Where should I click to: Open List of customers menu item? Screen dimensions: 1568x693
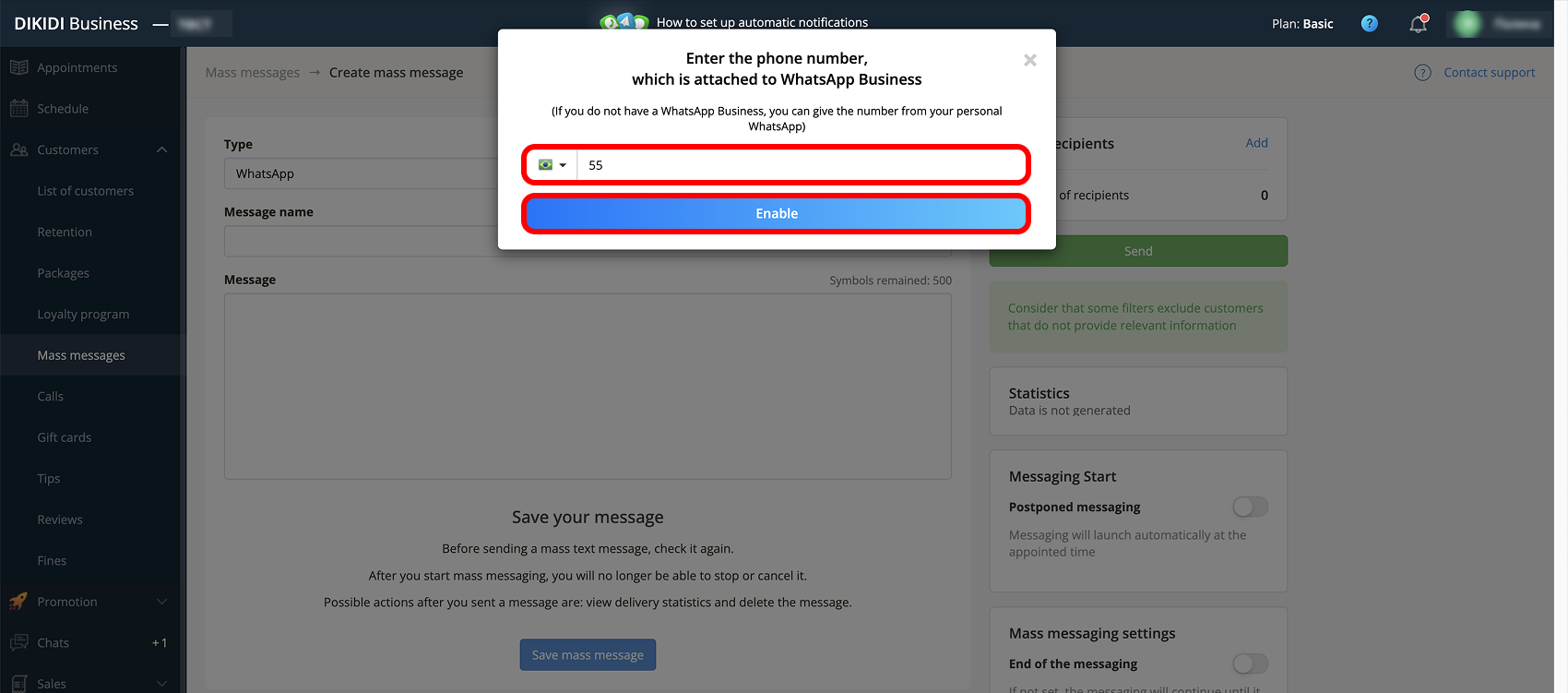[x=86, y=191]
